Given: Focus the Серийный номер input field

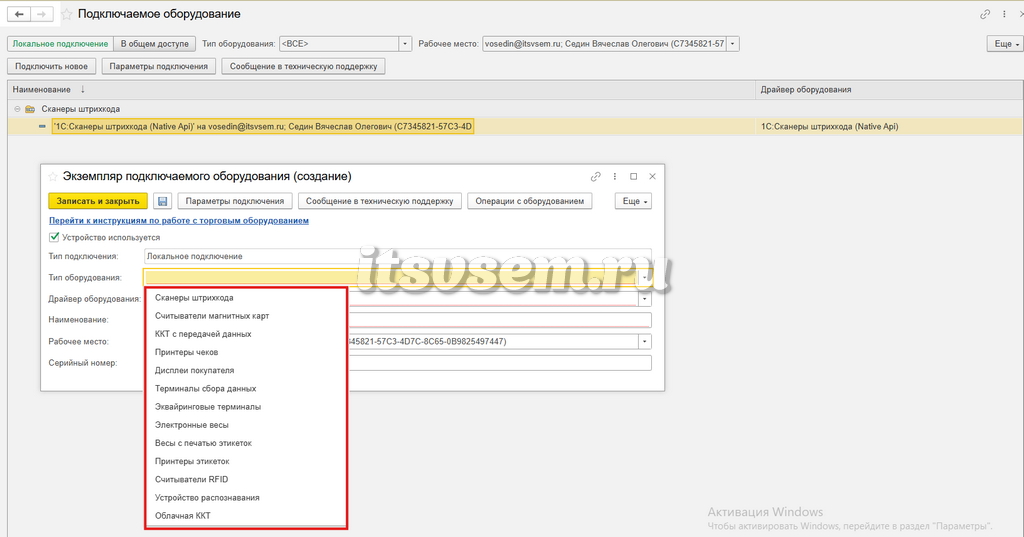Looking at the screenshot, I should [x=500, y=363].
